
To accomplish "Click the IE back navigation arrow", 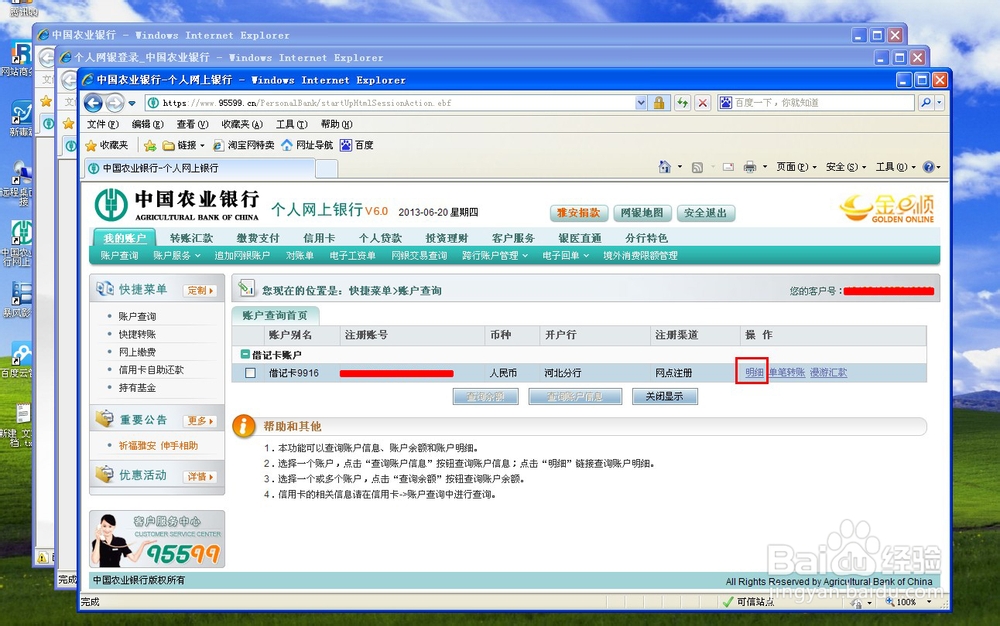I will [x=93, y=103].
